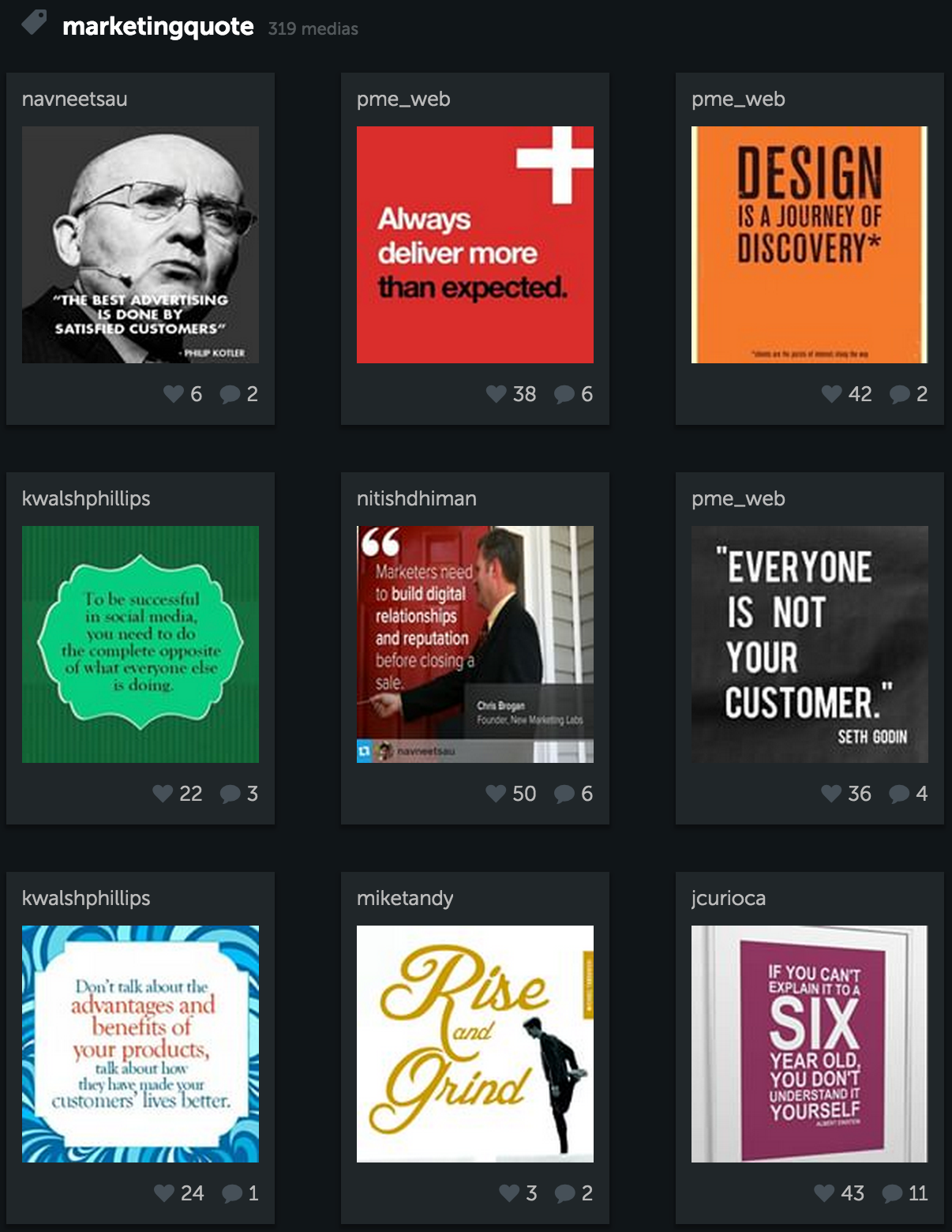Click comment icon on 'advantages and benefits' post
Viewport: 952px width, 1232px height.
click(x=232, y=1193)
